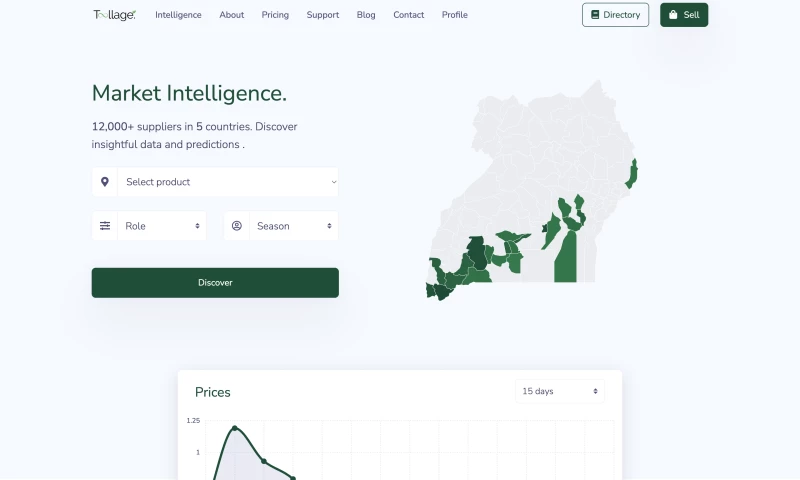The height and width of the screenshot is (480, 800).
Task: Open the Directory button
Action: [615, 15]
